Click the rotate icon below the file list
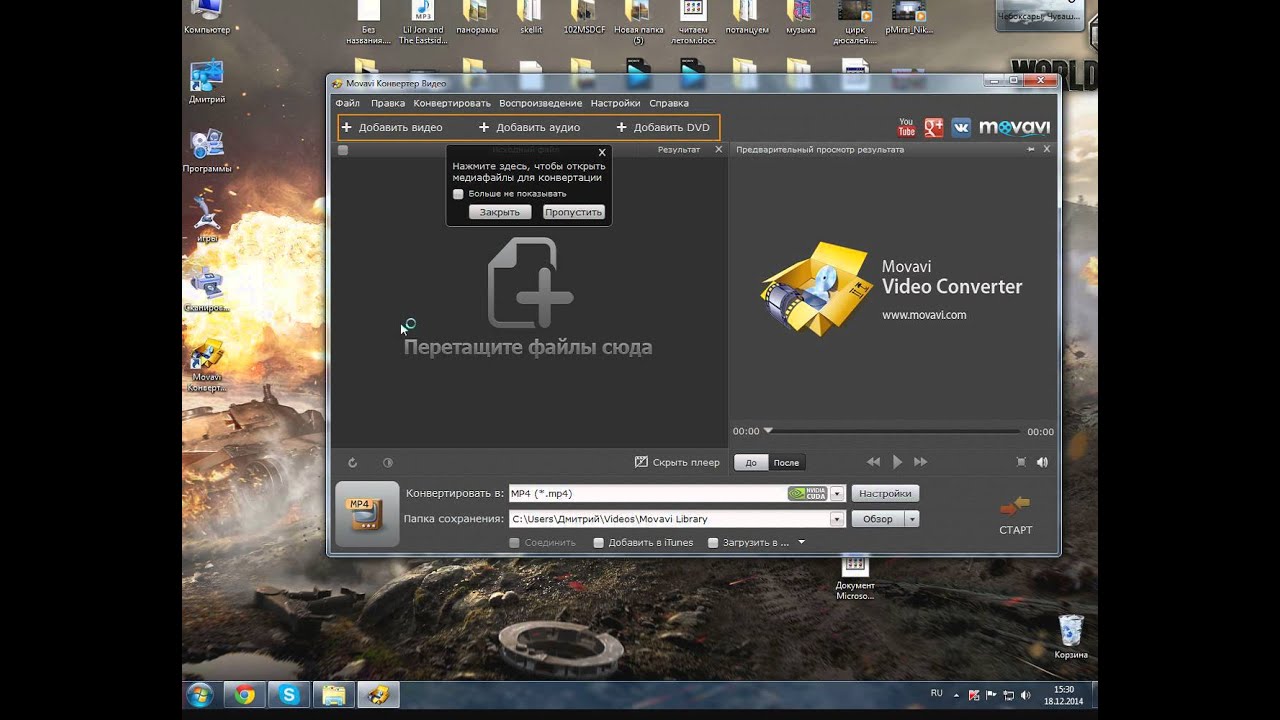Viewport: 1280px width, 720px height. pos(352,462)
